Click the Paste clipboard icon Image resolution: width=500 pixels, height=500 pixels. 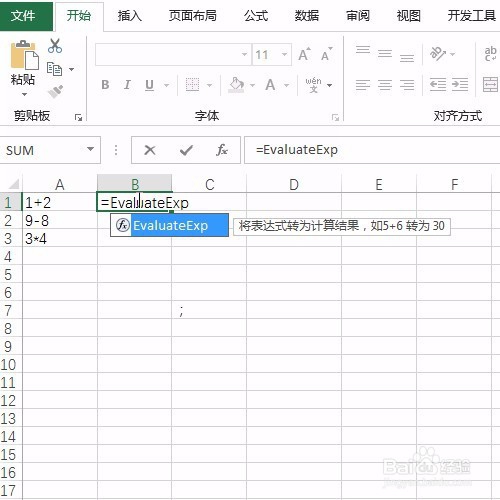pos(24,56)
